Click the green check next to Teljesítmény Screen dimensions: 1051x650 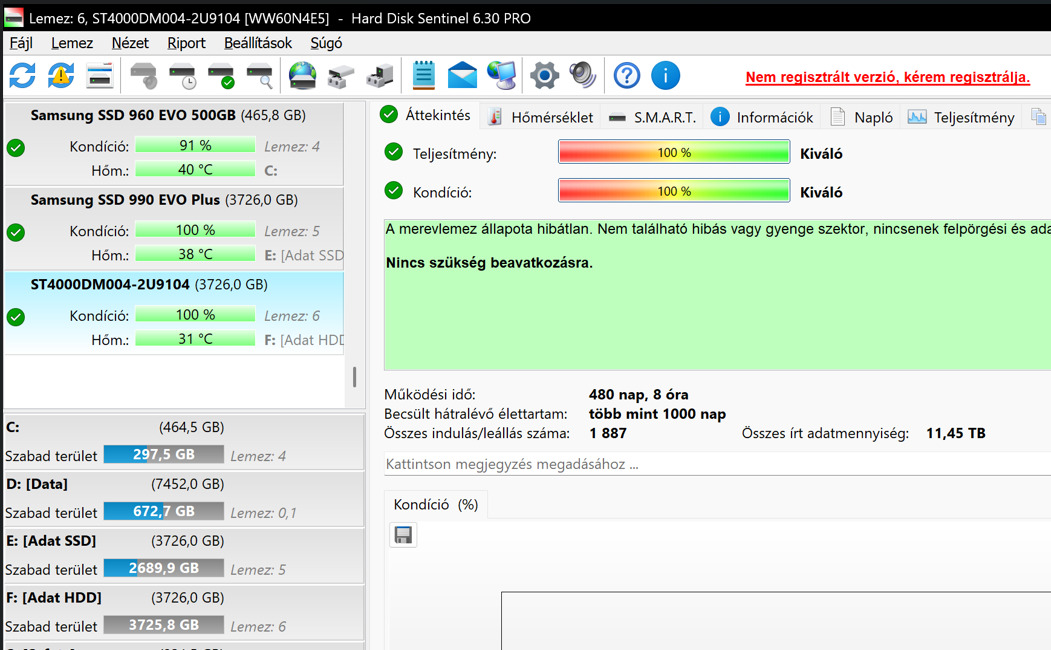click(x=393, y=152)
